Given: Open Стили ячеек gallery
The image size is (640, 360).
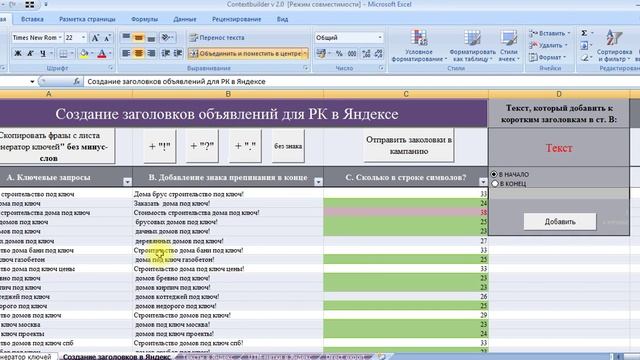Looking at the screenshot, I should [508, 46].
